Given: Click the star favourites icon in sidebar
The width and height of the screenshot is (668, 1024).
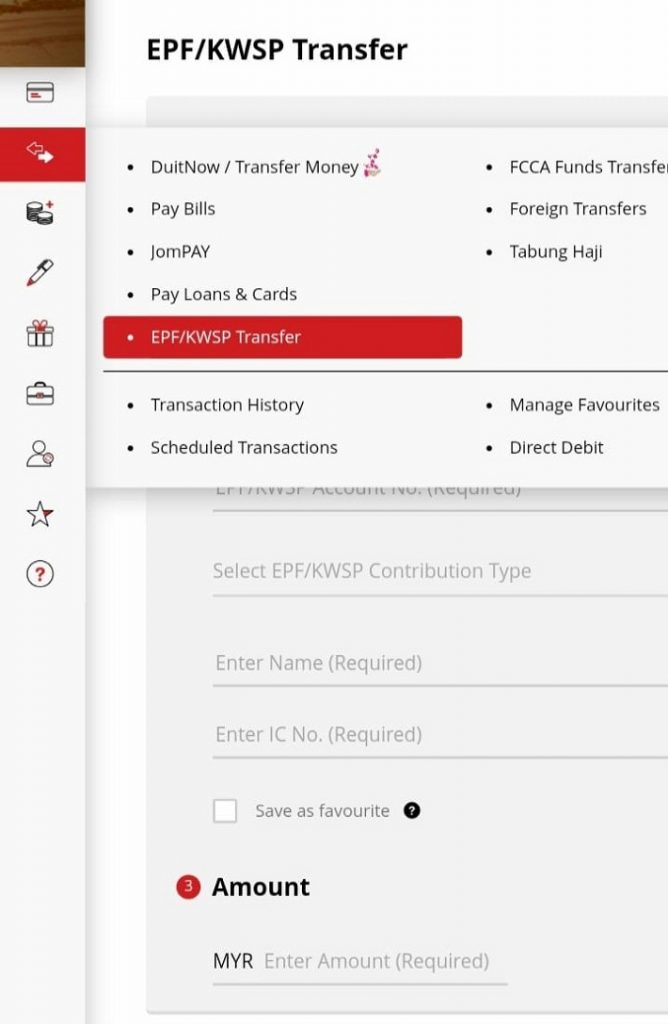Looking at the screenshot, I should point(40,514).
